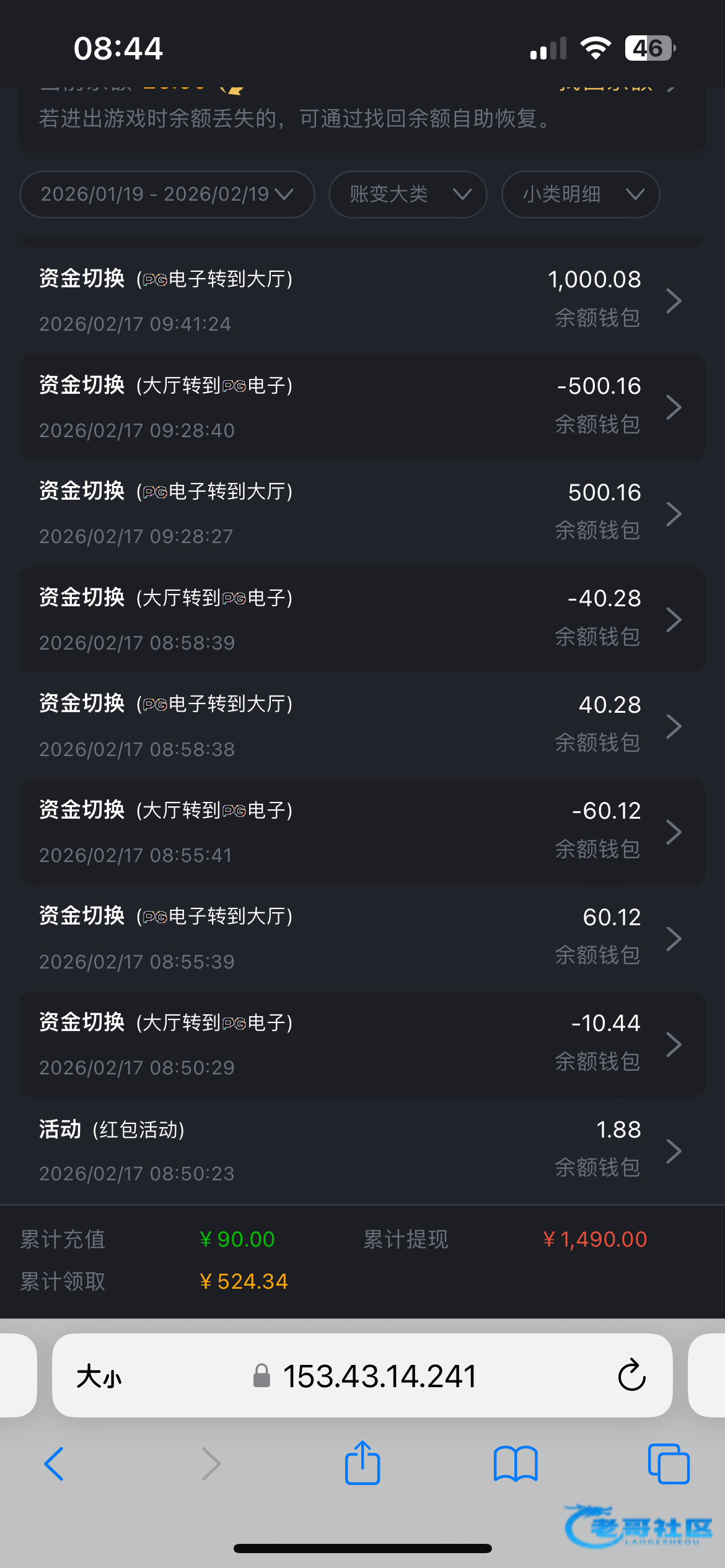Screen dimensions: 725x1568
Task: Open details chevron for 1,000.08 transfer
Action: coord(674,301)
